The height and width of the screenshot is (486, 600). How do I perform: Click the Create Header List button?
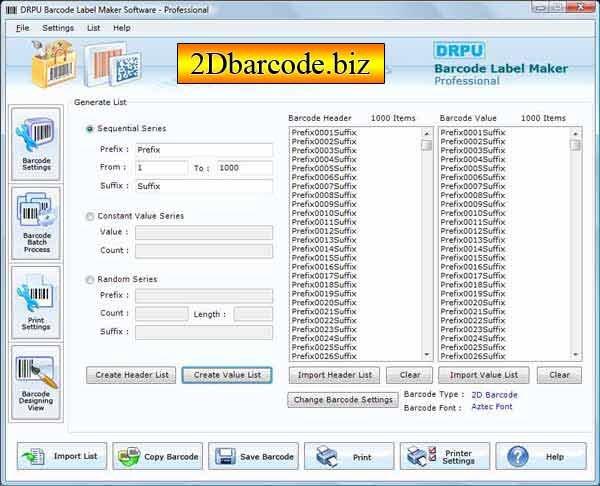pyautogui.click(x=131, y=375)
